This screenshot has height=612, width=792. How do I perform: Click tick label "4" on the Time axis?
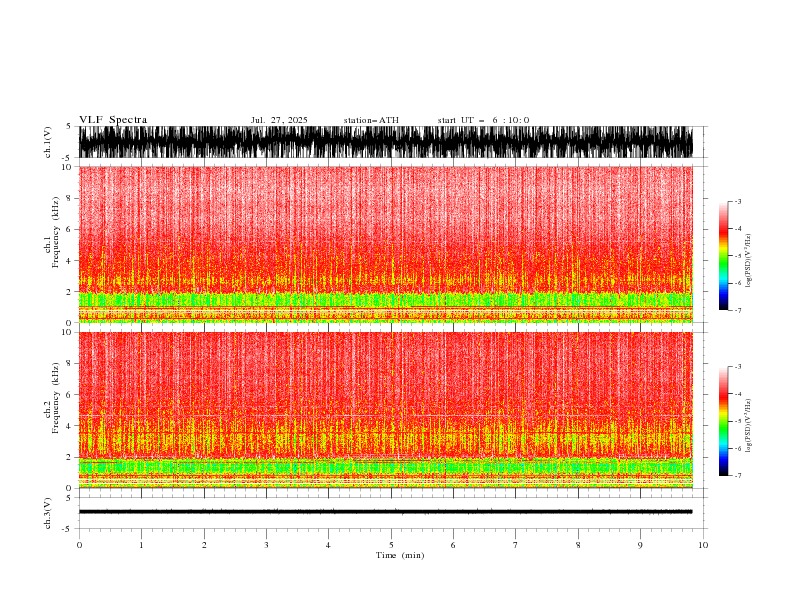click(328, 545)
